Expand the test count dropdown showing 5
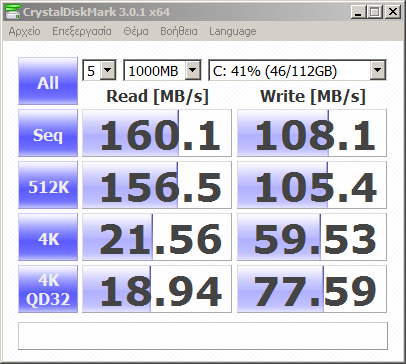 108,70
